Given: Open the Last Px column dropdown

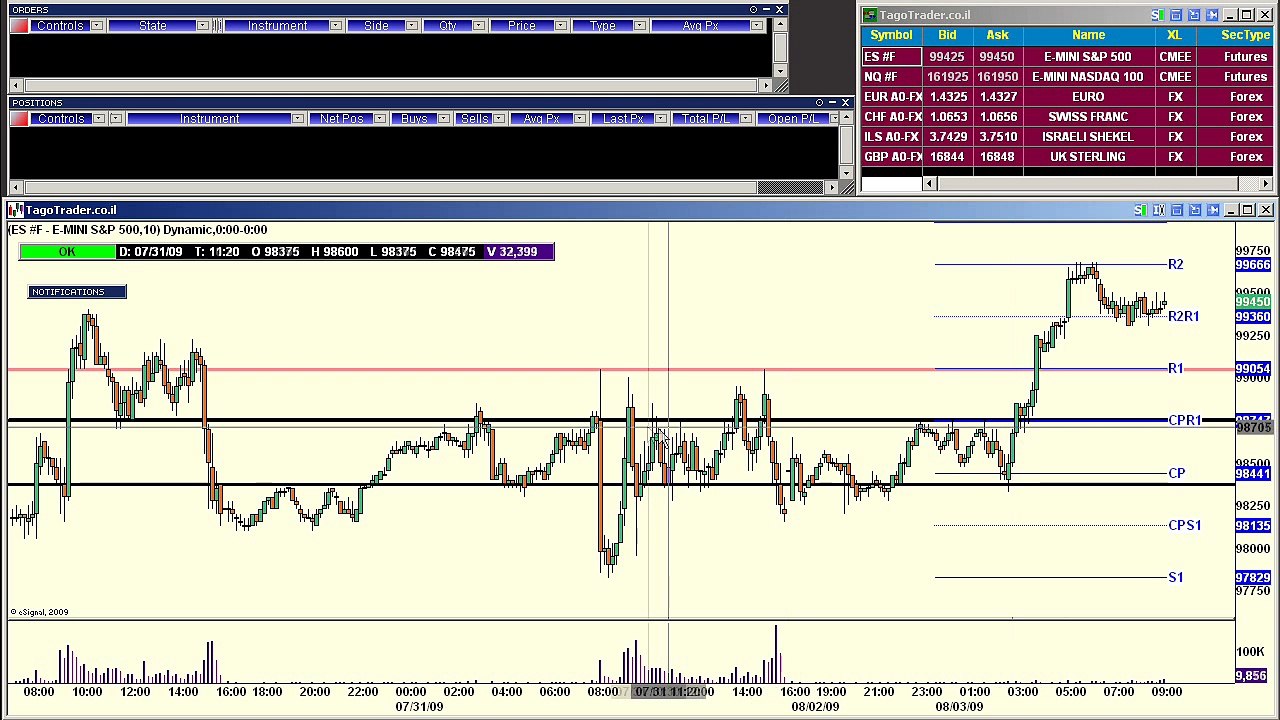Looking at the screenshot, I should click(661, 119).
